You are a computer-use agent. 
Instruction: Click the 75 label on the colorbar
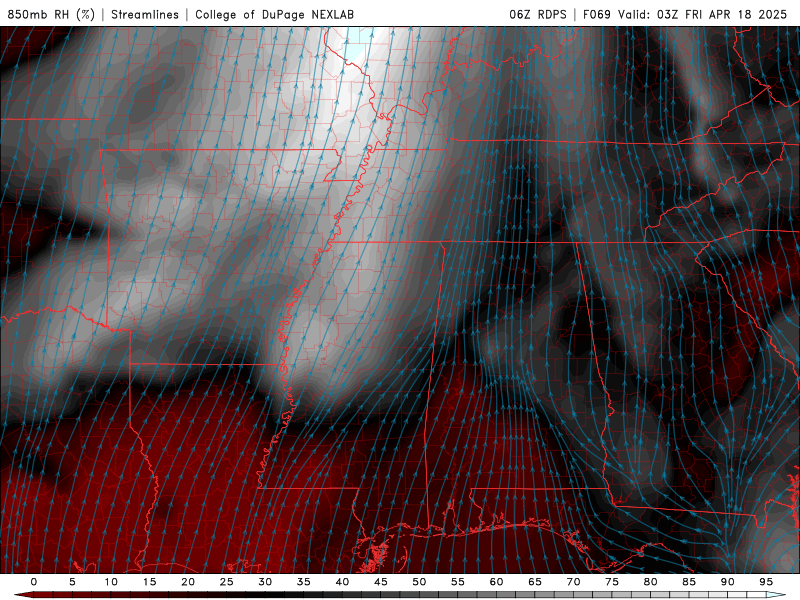(x=612, y=582)
